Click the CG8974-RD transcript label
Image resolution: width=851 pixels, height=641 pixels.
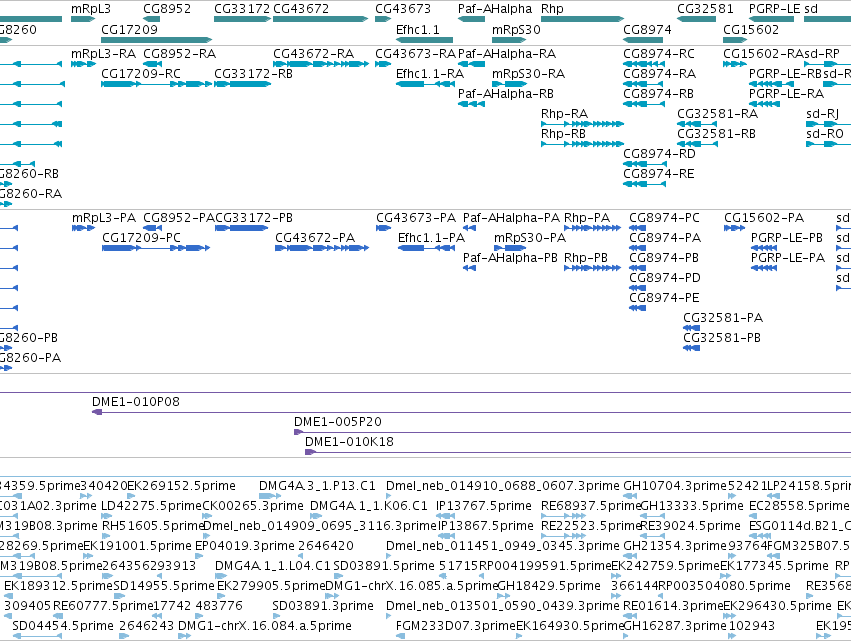coord(659,154)
